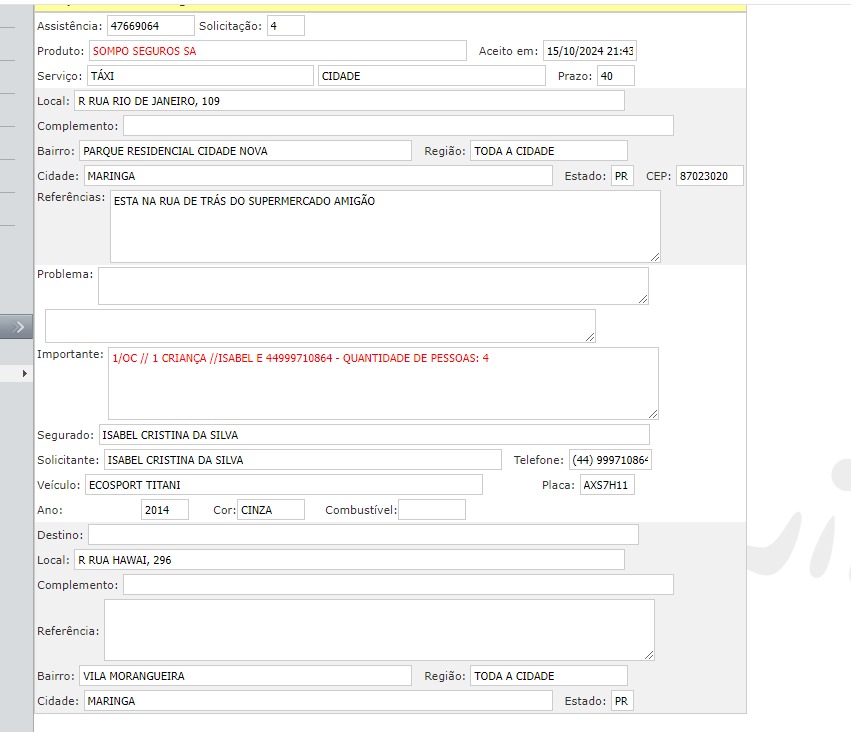Select the Placa field AXS7H11

point(607,485)
